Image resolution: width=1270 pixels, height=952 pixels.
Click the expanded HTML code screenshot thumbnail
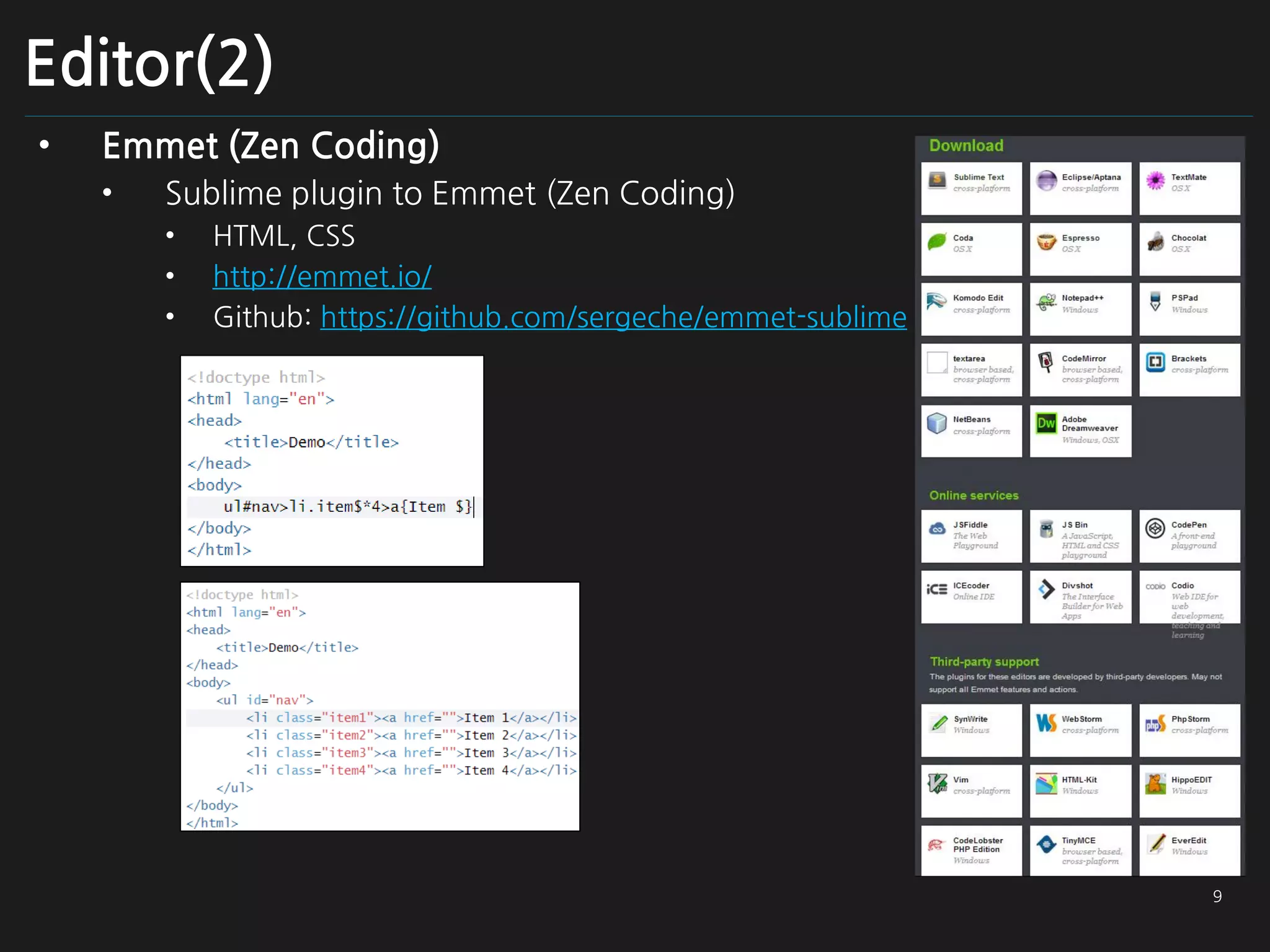[380, 707]
